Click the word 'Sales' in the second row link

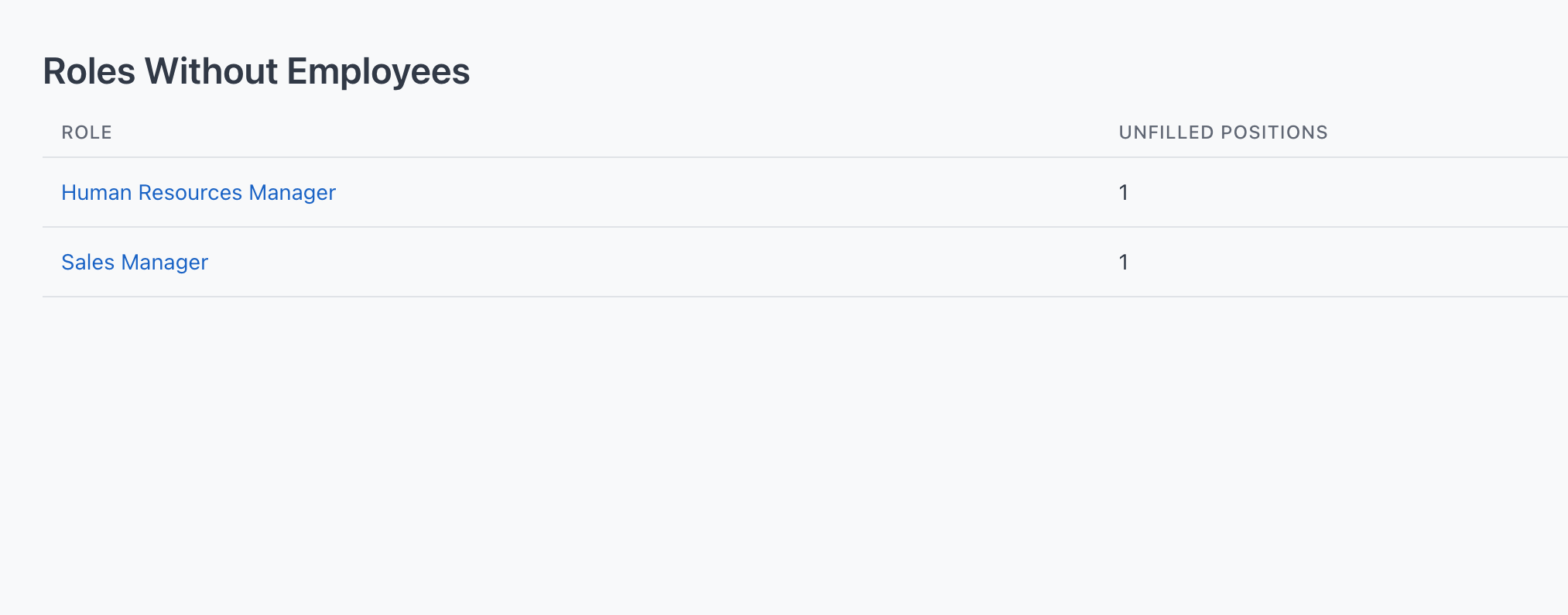[88, 262]
